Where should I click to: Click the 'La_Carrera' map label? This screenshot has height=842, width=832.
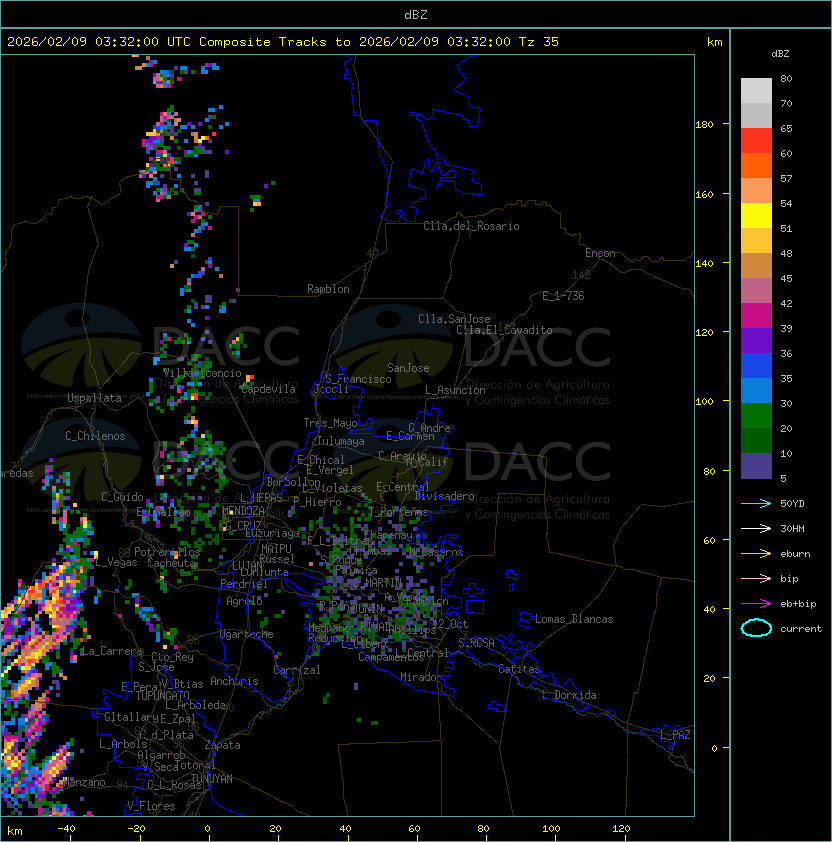111,651
